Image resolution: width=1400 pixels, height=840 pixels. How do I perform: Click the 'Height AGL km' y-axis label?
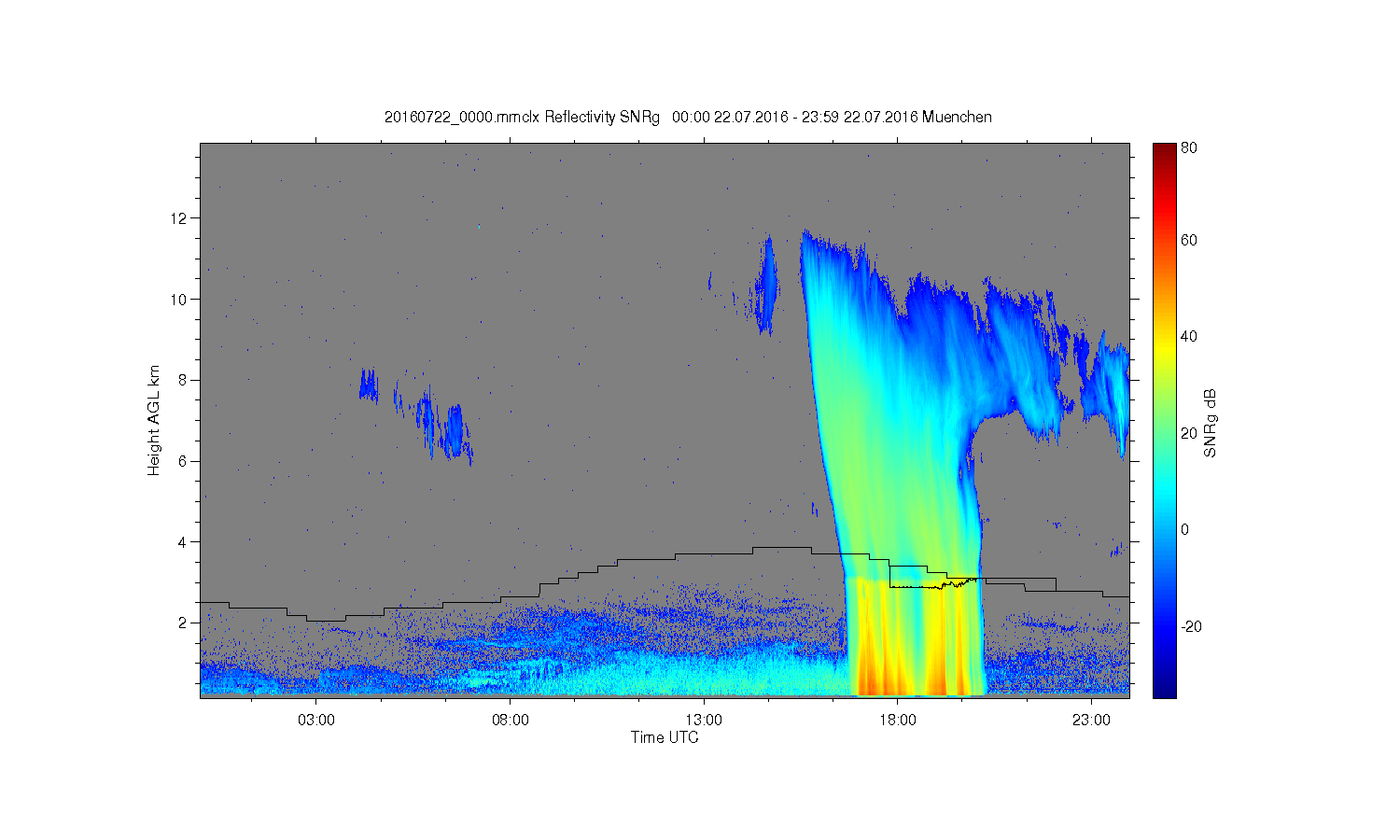pos(154,420)
